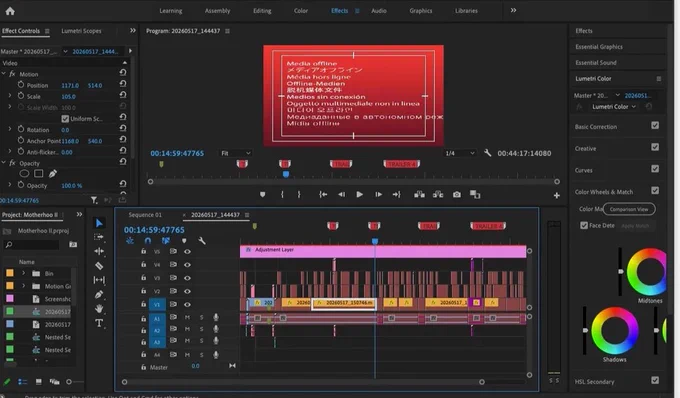Click the Comparison View button
Image resolution: width=680 pixels, height=398 pixels.
tap(629, 209)
